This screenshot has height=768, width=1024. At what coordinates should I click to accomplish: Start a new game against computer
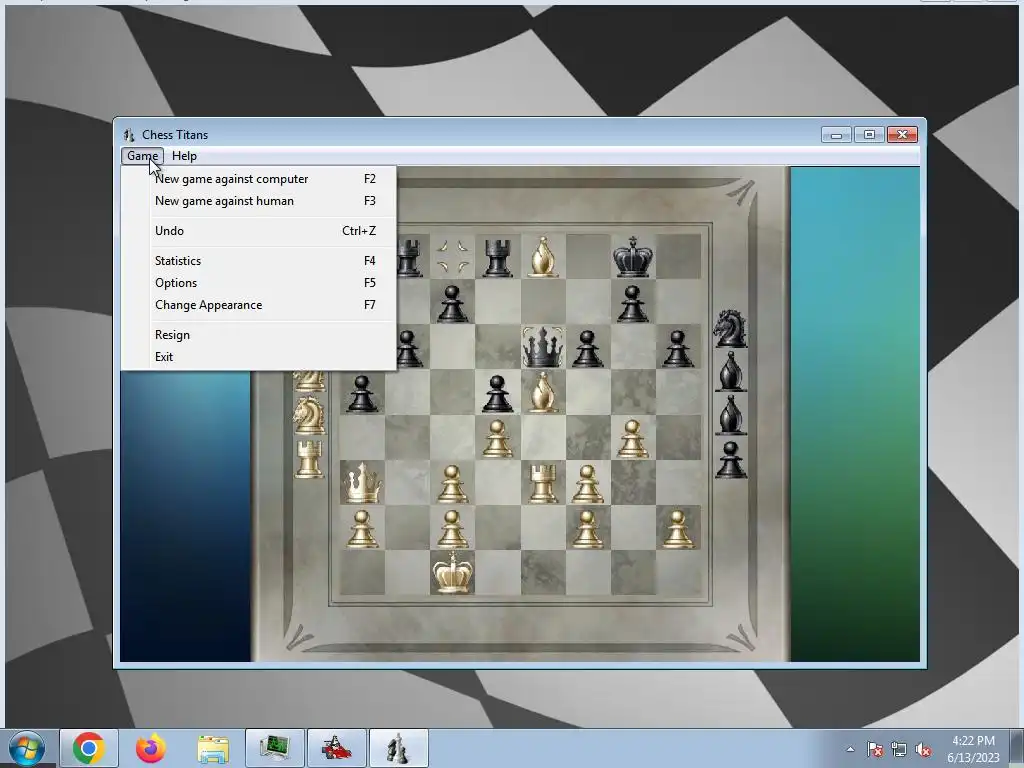(259, 179)
